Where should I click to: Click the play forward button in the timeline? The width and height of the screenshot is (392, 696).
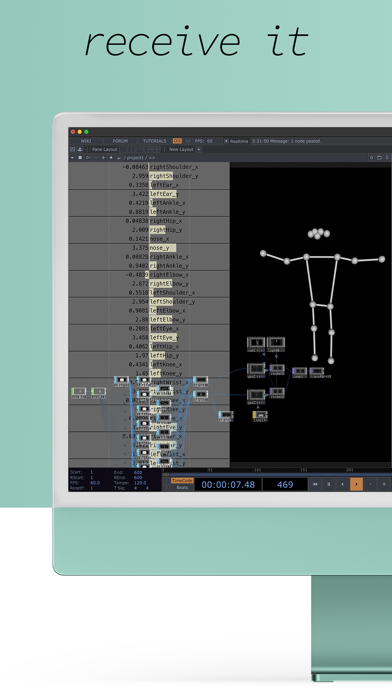pyautogui.click(x=356, y=484)
